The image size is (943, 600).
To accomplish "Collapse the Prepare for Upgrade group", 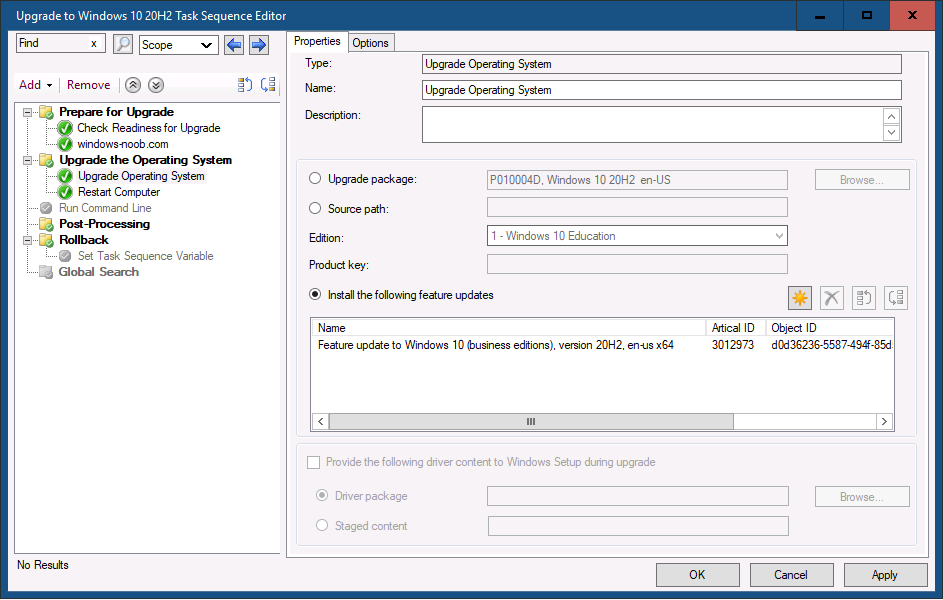I will (27, 112).
